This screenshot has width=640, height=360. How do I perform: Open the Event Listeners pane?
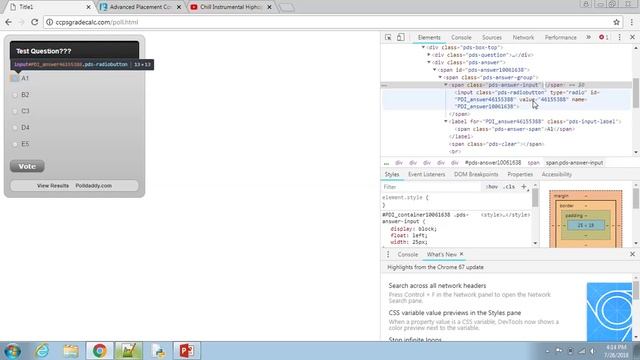pos(427,174)
